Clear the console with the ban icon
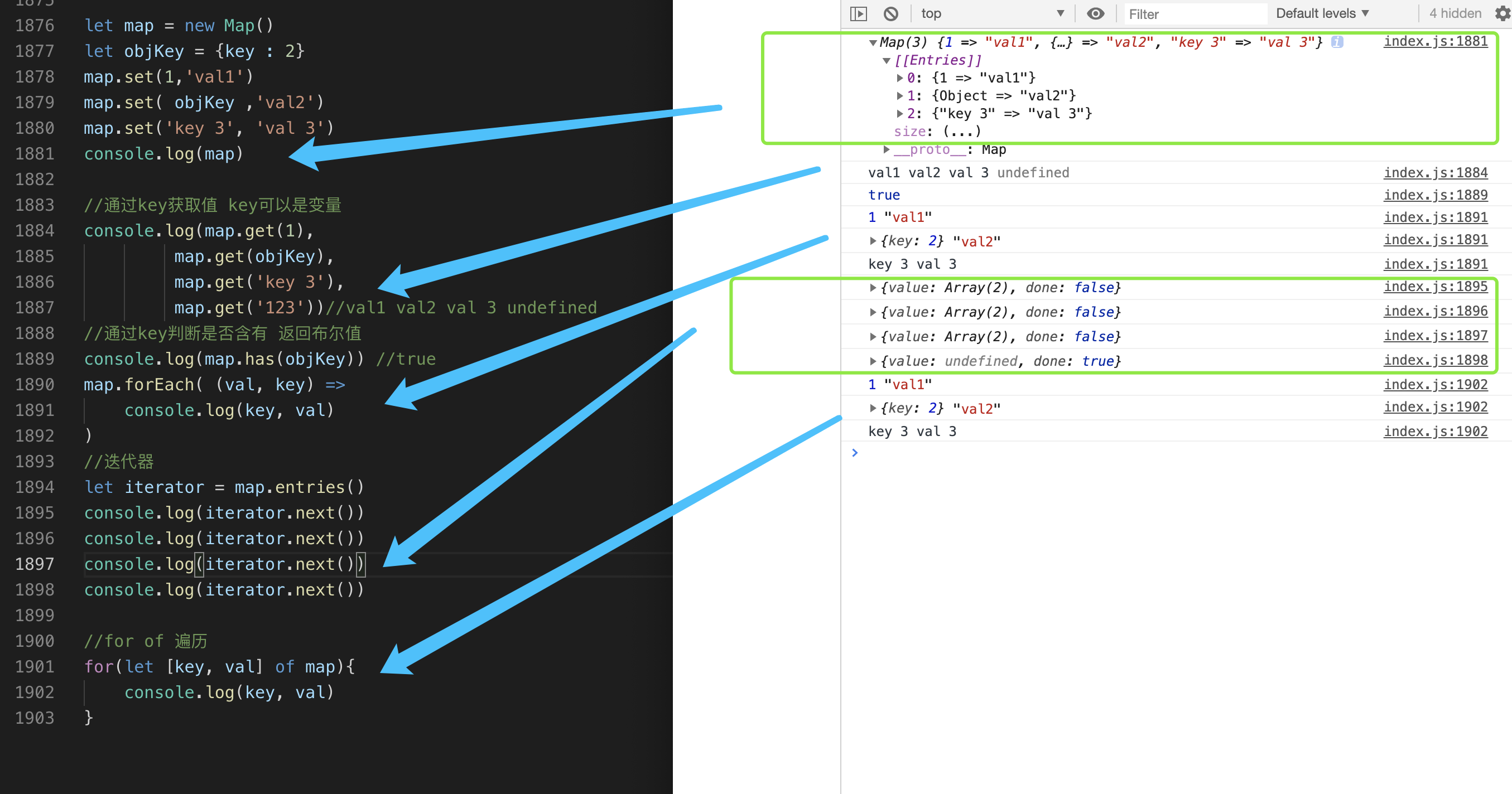 point(890,13)
